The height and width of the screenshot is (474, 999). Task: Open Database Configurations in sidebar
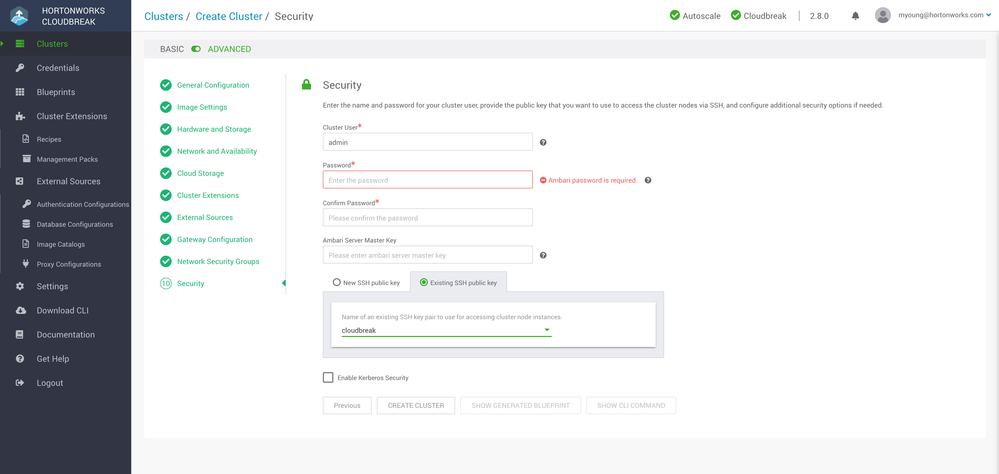pos(75,224)
